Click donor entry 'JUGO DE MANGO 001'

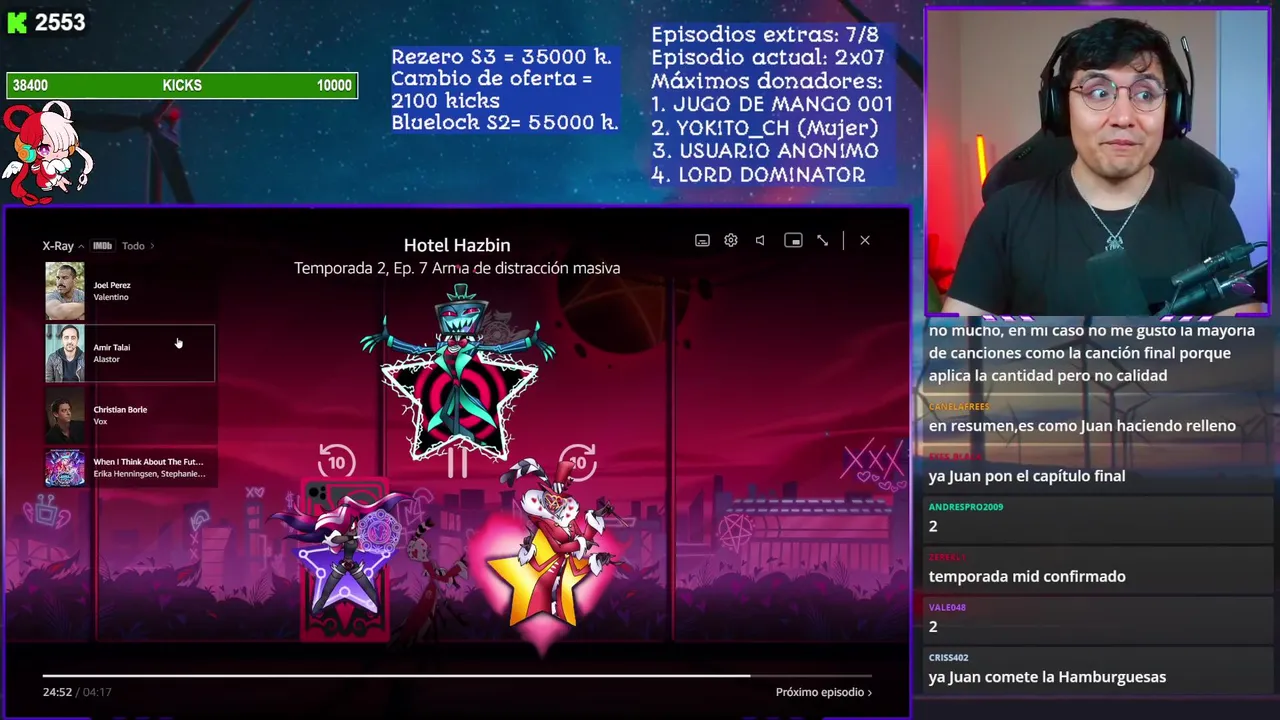(x=772, y=104)
